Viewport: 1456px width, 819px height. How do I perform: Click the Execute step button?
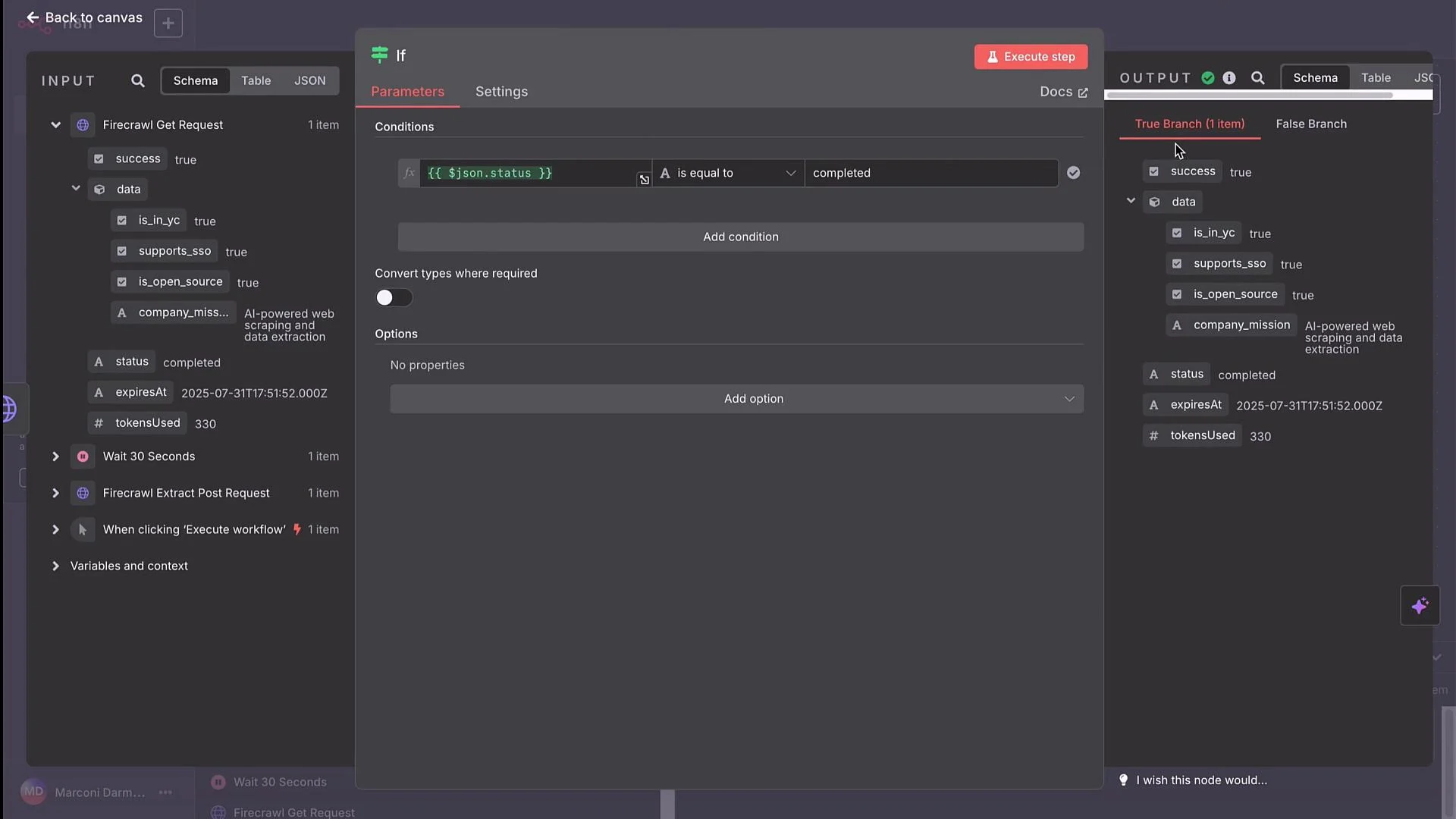(x=1031, y=57)
